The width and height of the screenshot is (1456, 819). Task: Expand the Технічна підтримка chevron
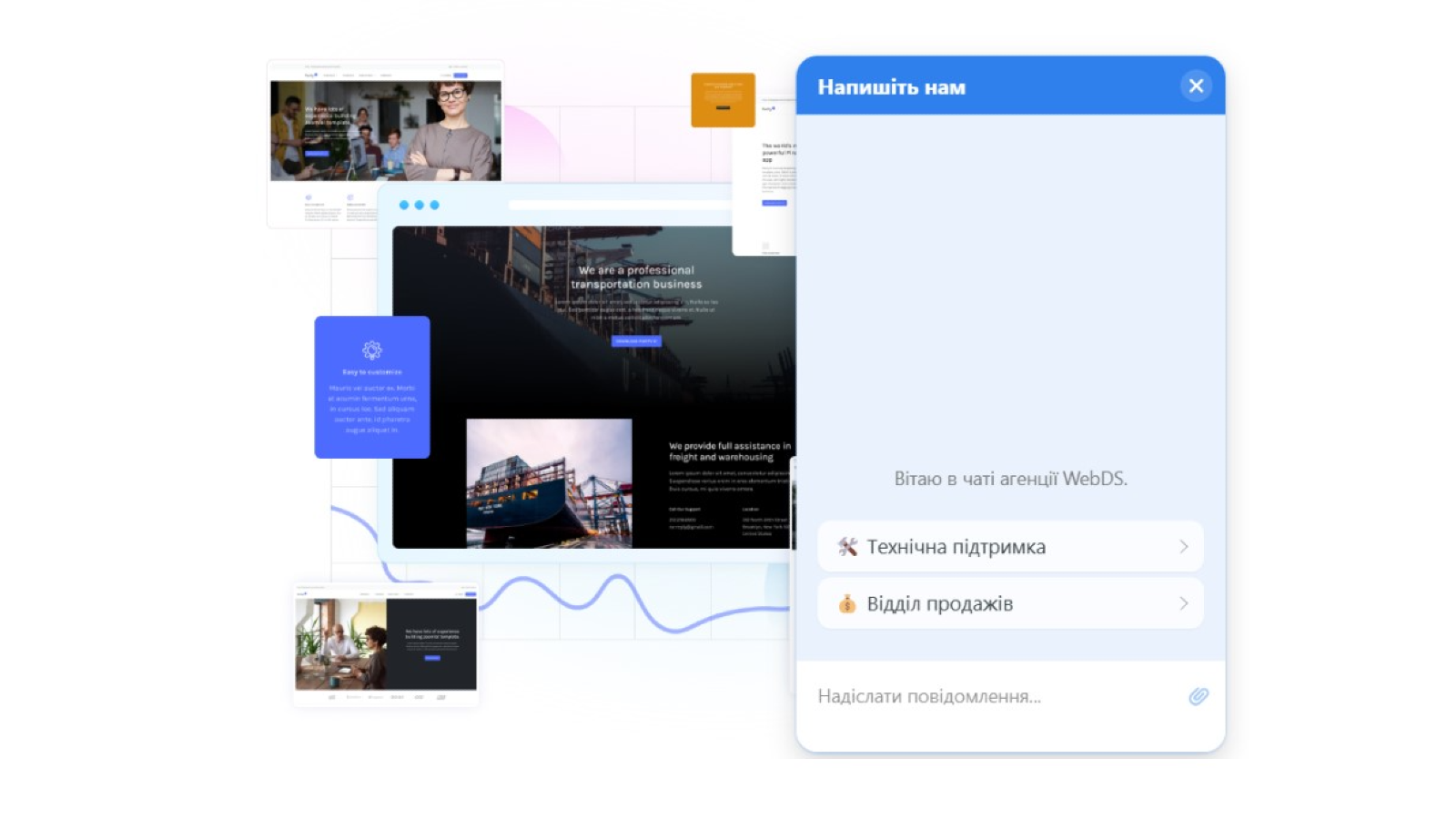click(1184, 546)
